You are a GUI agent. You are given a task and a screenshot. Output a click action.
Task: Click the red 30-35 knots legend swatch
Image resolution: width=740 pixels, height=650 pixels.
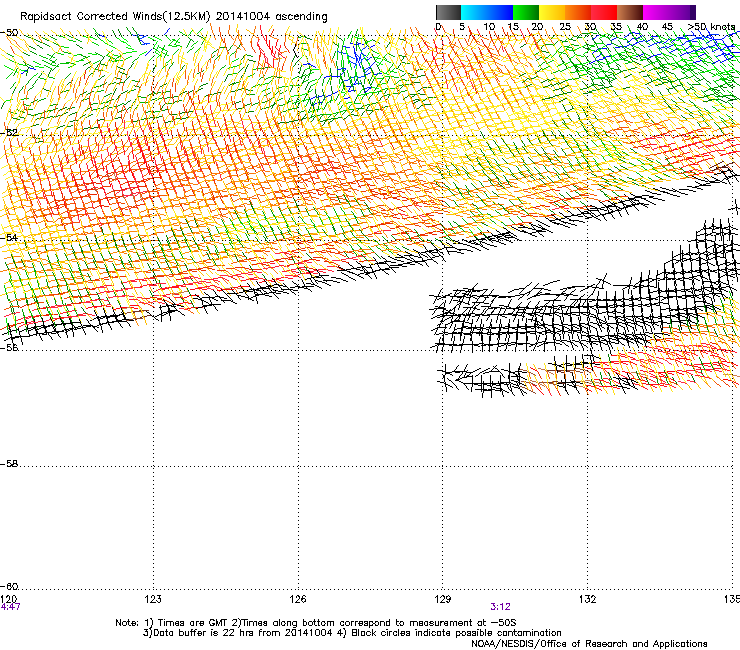click(604, 12)
